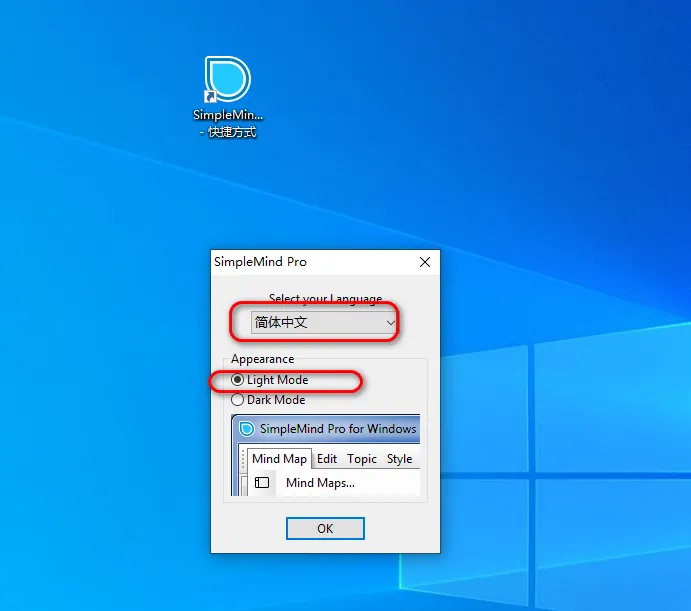Click the OK button in the dialog

tap(325, 528)
